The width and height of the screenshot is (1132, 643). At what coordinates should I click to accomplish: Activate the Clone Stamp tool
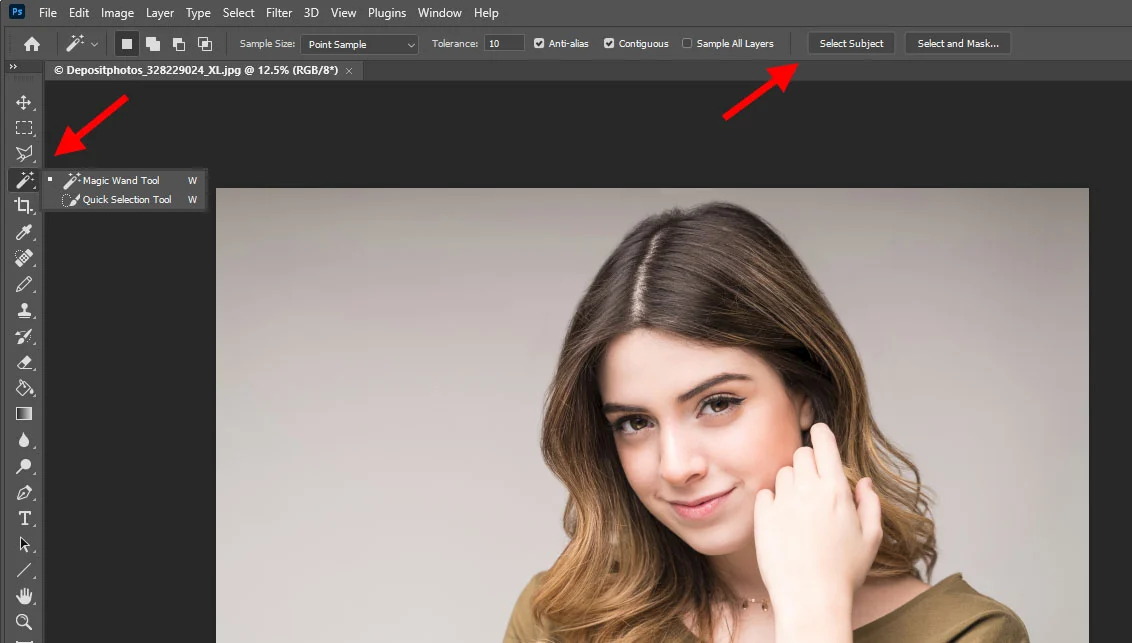click(24, 310)
